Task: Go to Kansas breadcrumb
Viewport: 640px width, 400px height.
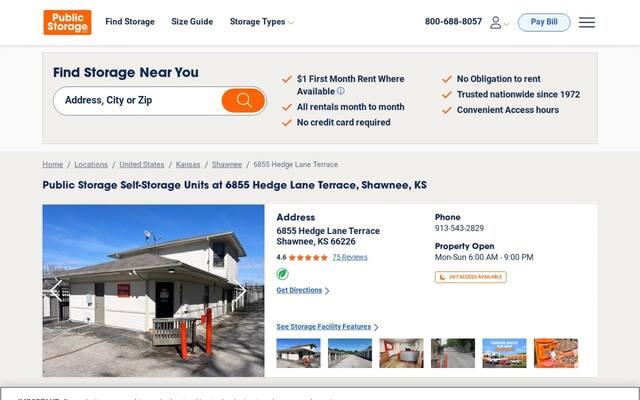Action: tap(188, 164)
